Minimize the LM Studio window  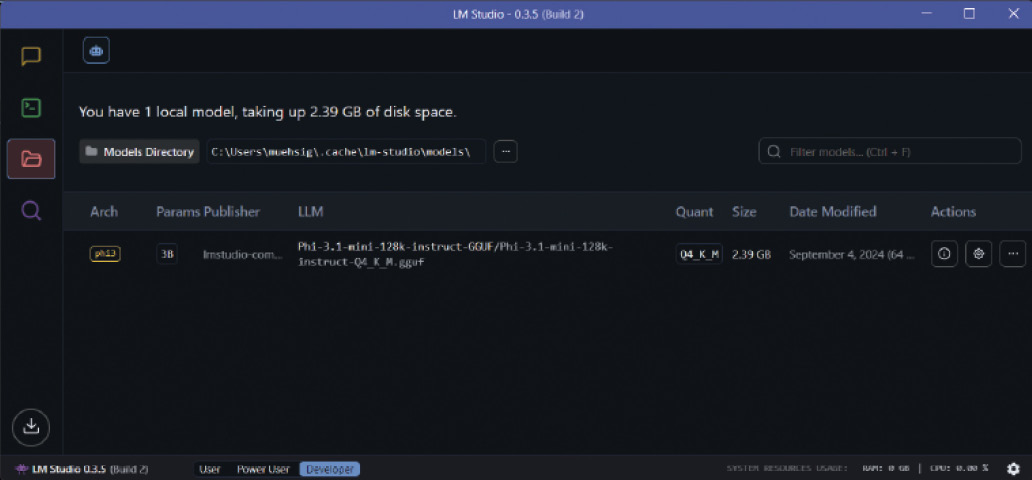pyautogui.click(x=925, y=14)
